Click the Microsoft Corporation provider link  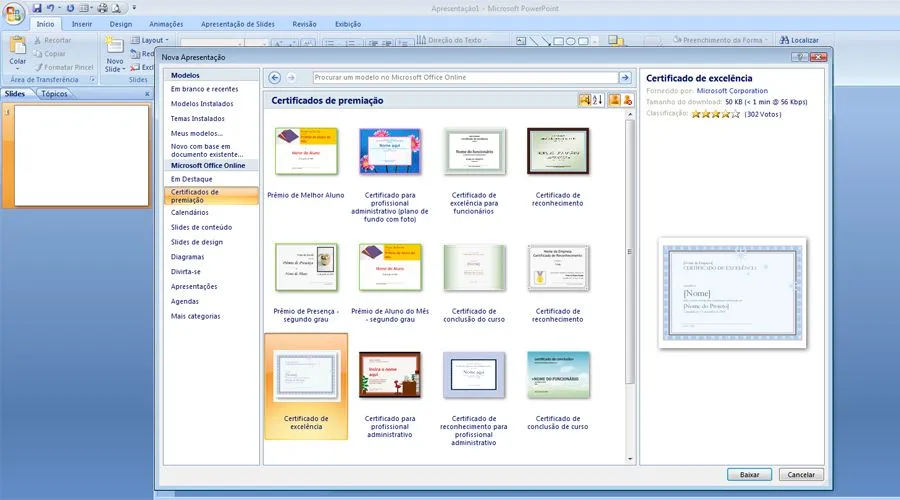[x=732, y=91]
